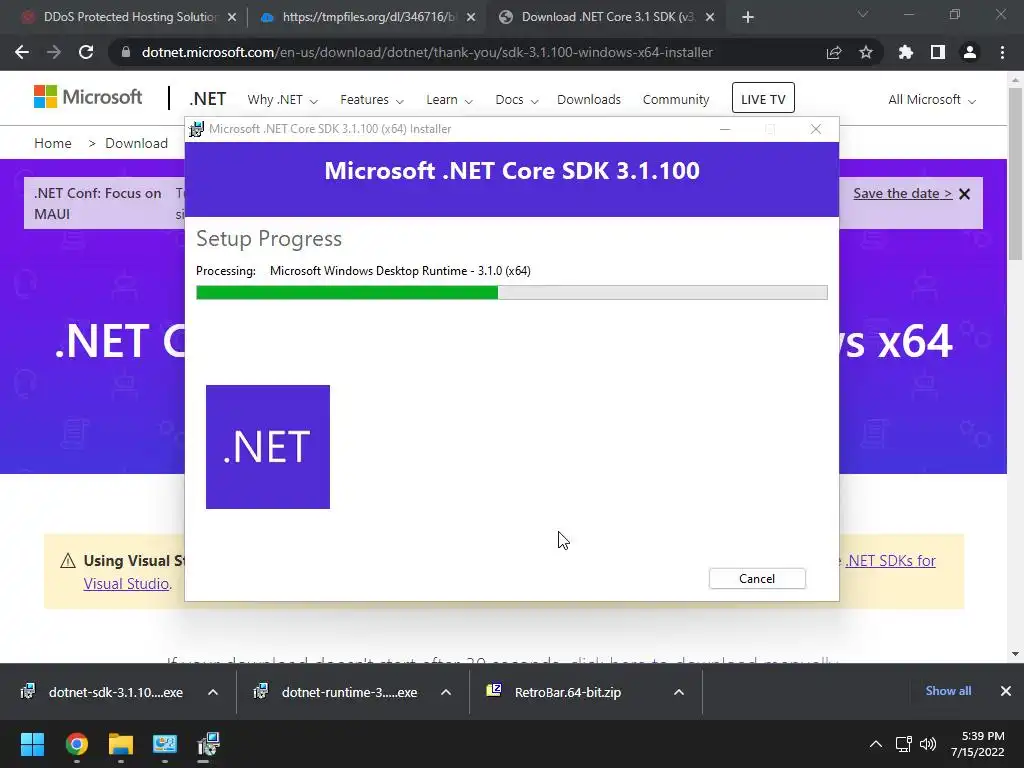Cancel the .NET Core SDK installation
This screenshot has height=768, width=1024.
click(x=757, y=579)
